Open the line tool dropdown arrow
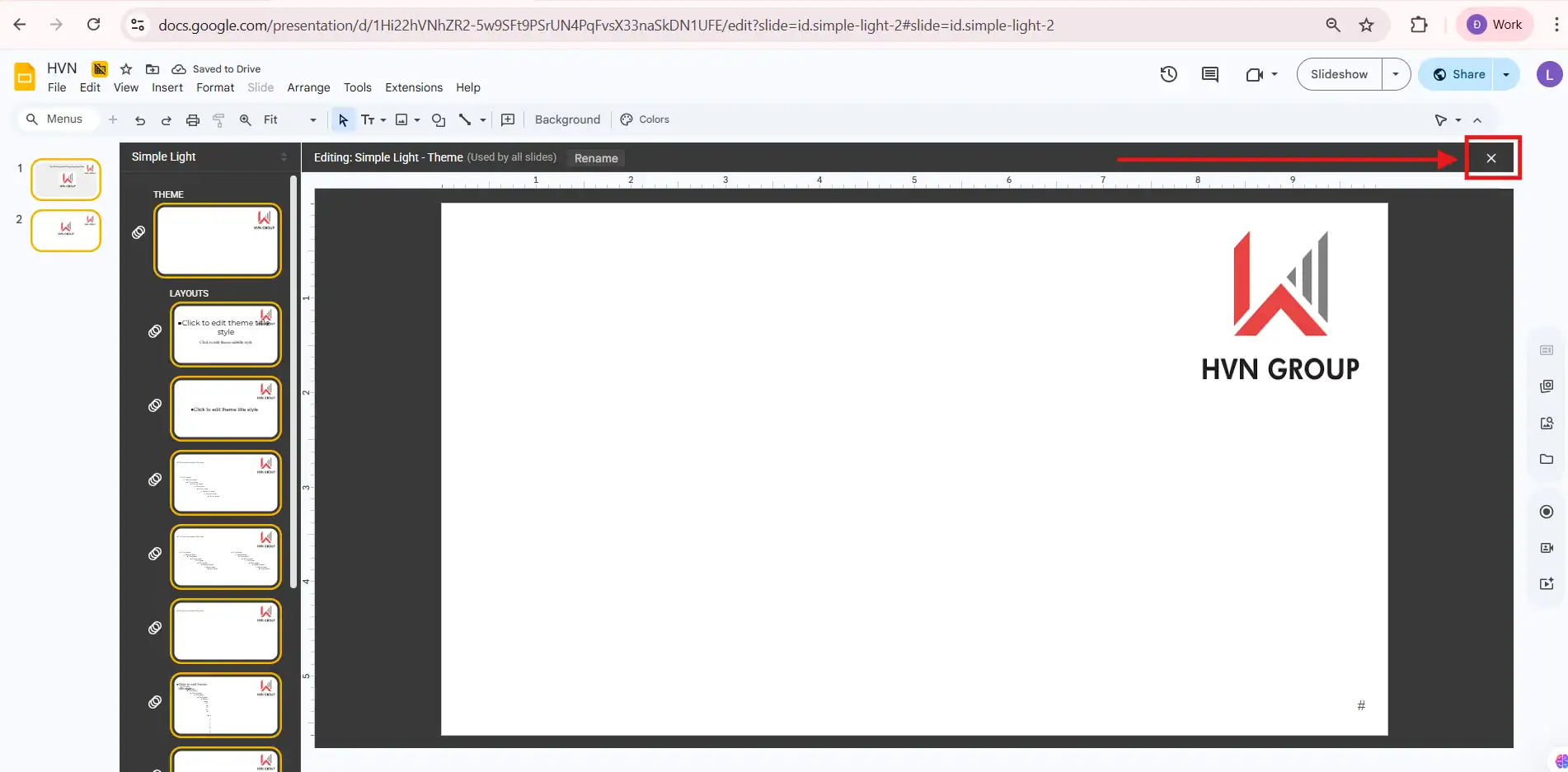 coord(483,120)
